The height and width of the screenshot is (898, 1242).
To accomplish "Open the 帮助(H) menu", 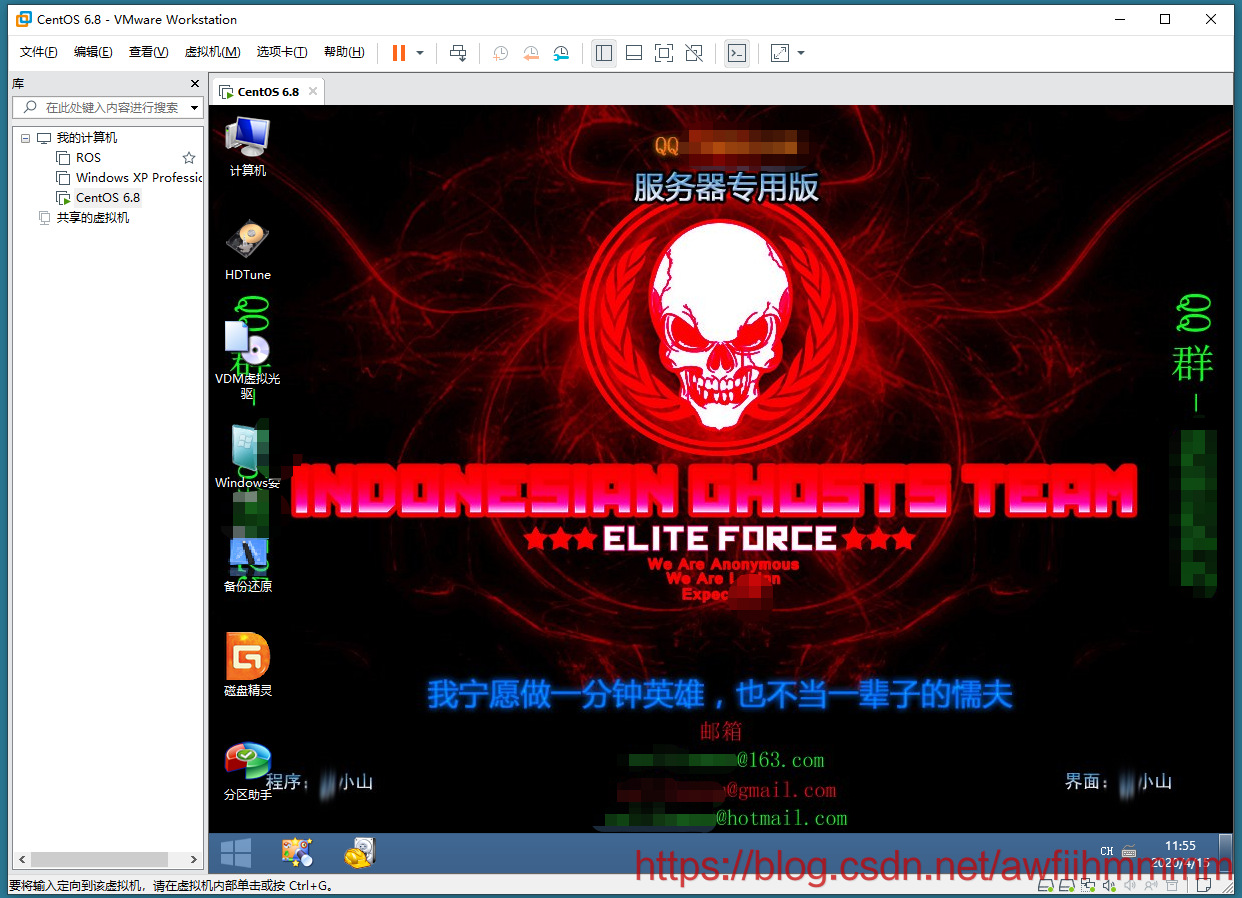I will [344, 52].
